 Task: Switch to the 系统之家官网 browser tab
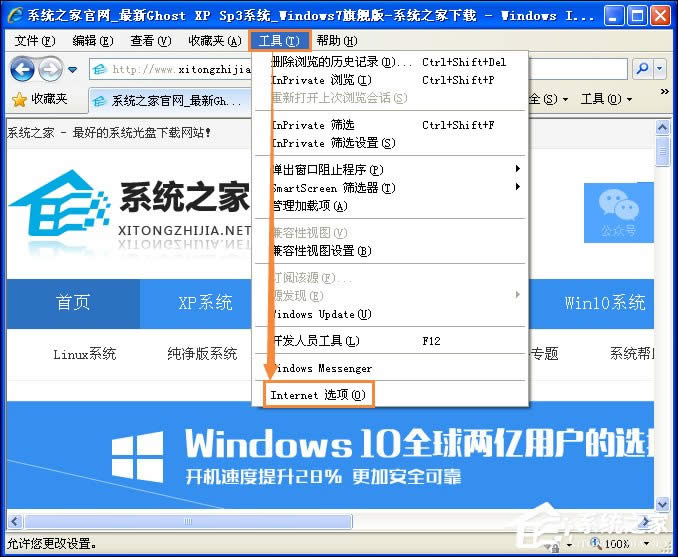coord(170,100)
